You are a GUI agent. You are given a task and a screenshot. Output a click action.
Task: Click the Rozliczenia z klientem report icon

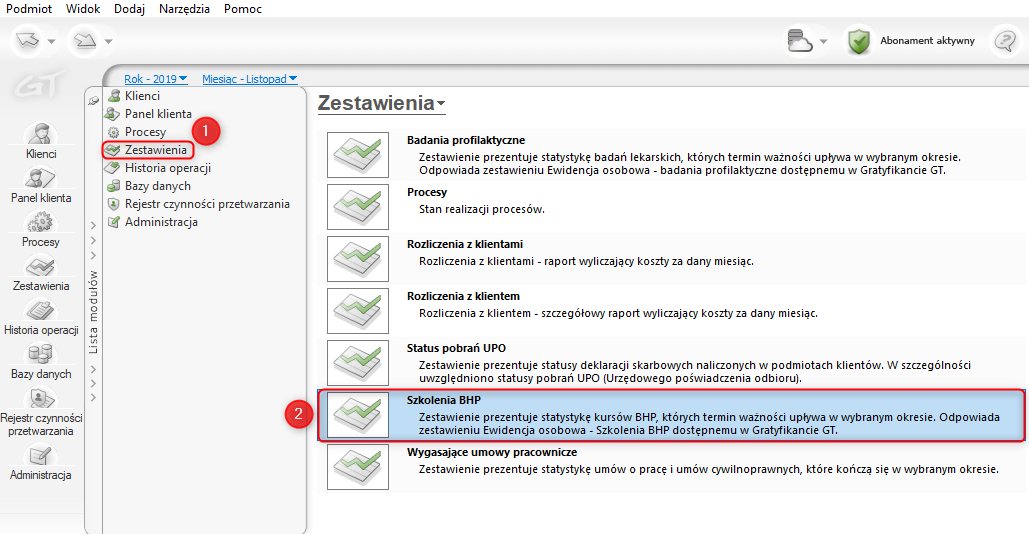pyautogui.click(x=358, y=310)
